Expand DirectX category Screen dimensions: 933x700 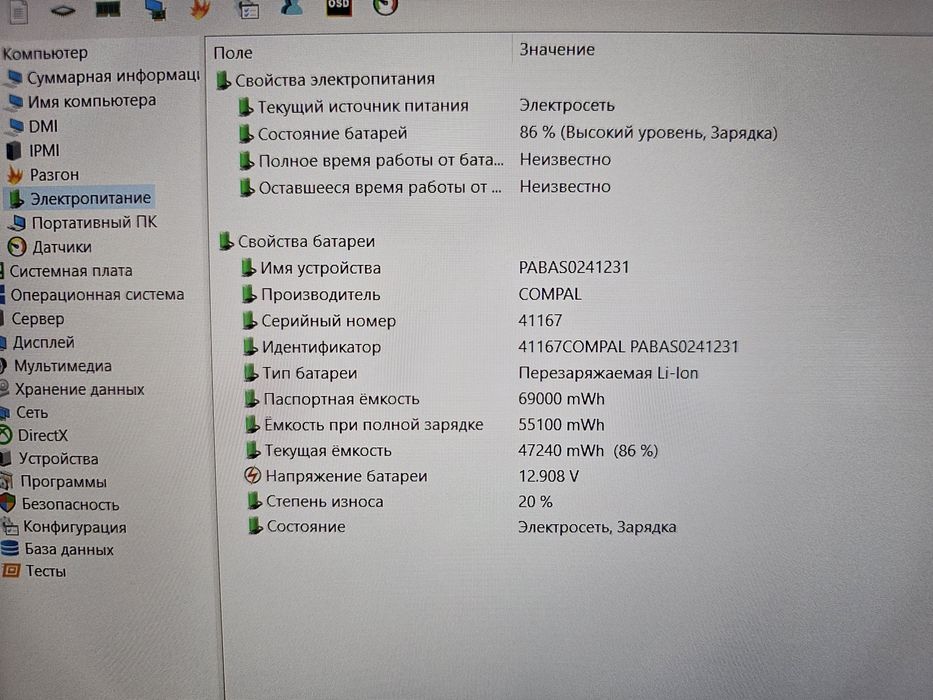click(x=34, y=436)
